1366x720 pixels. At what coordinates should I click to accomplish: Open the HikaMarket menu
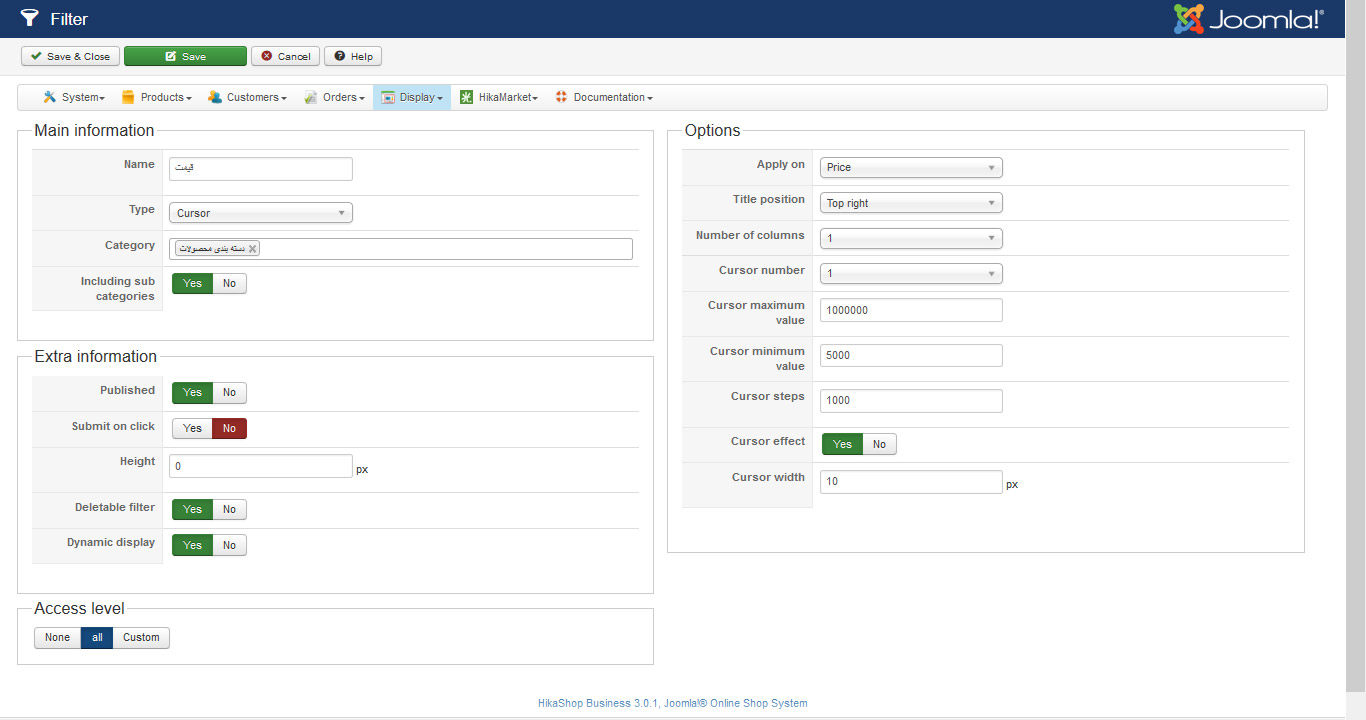tap(498, 97)
